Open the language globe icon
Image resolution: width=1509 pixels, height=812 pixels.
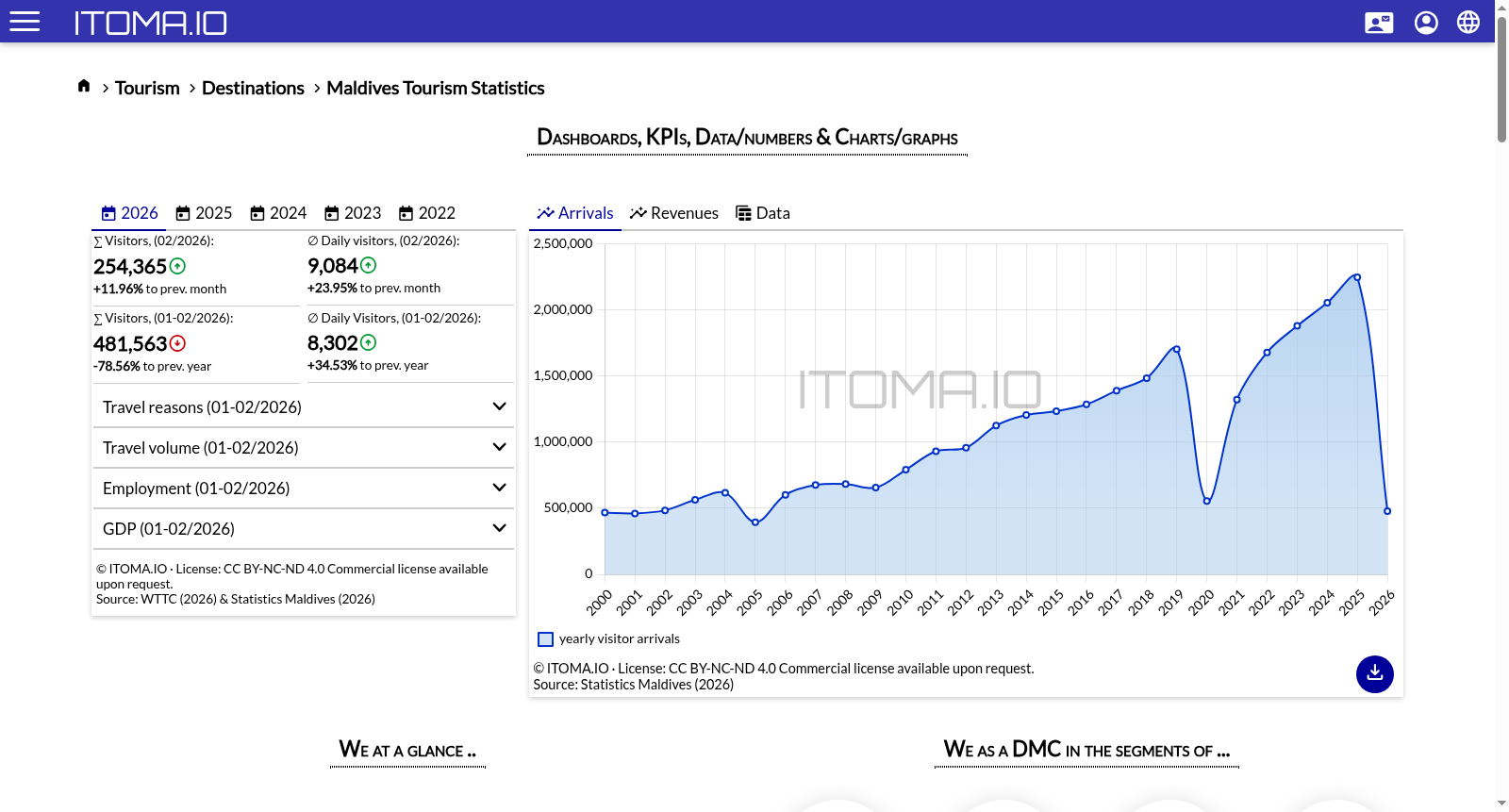point(1468,22)
